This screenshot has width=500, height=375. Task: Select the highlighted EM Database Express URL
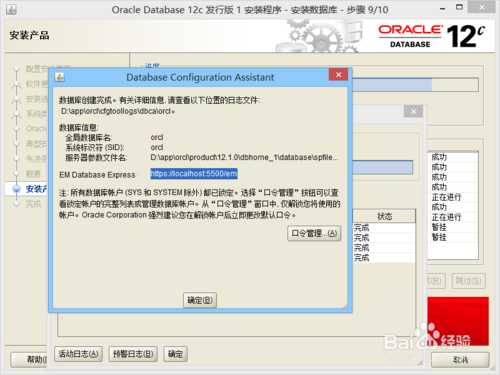click(194, 173)
